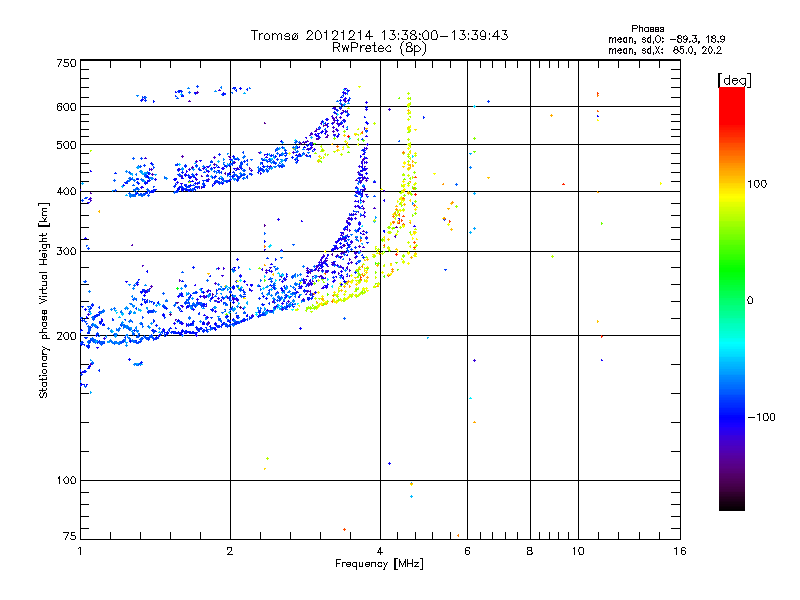Click the 'RwPretec (8p)' subtitle

tap(379, 48)
